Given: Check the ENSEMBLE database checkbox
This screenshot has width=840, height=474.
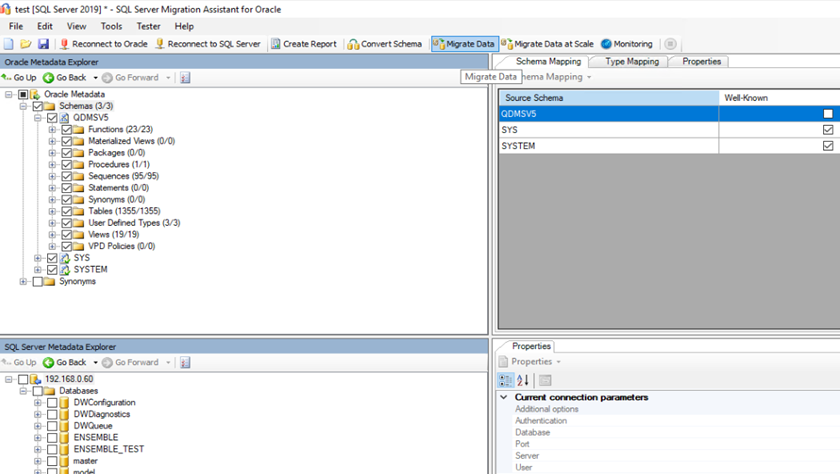Looking at the screenshot, I should (x=52, y=438).
